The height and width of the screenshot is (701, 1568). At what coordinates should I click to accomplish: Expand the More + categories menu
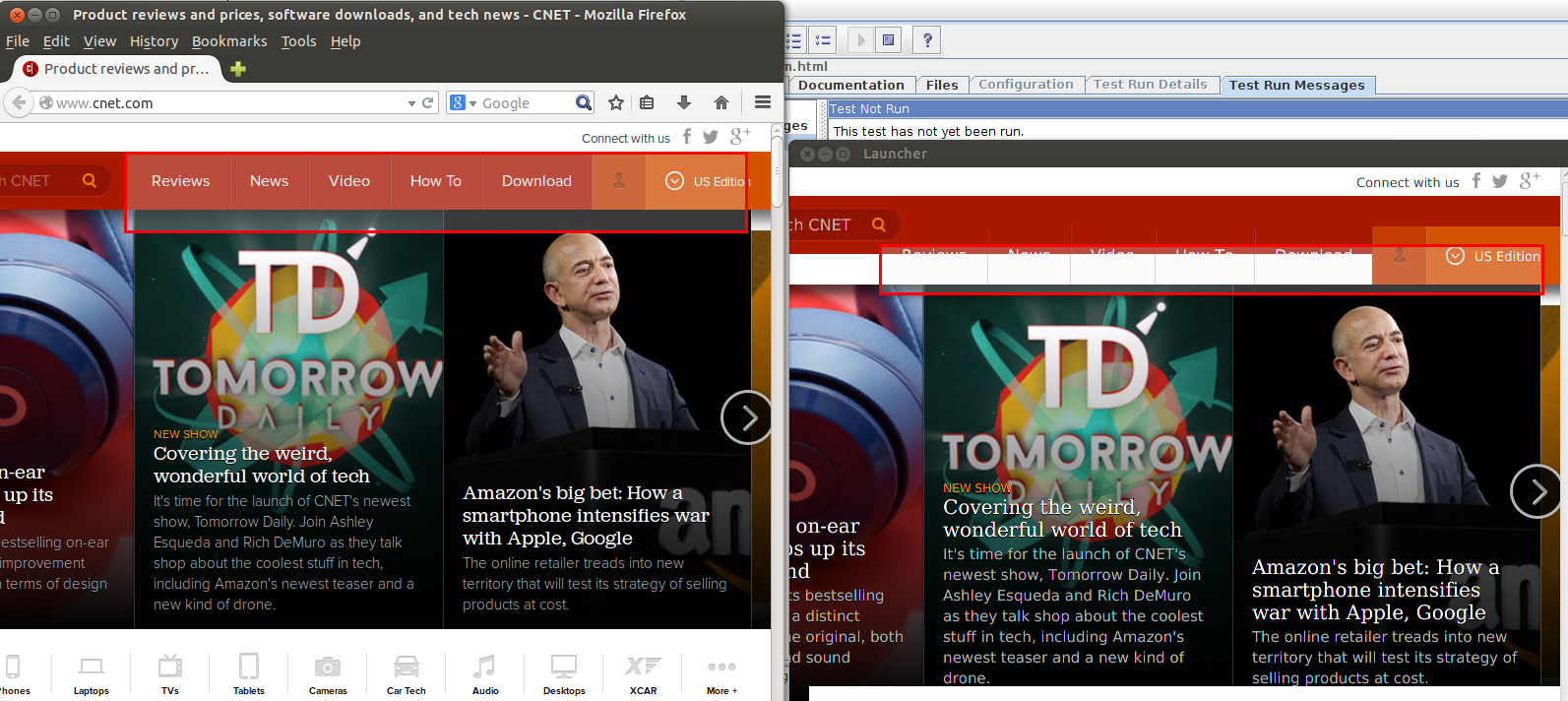coord(721,674)
